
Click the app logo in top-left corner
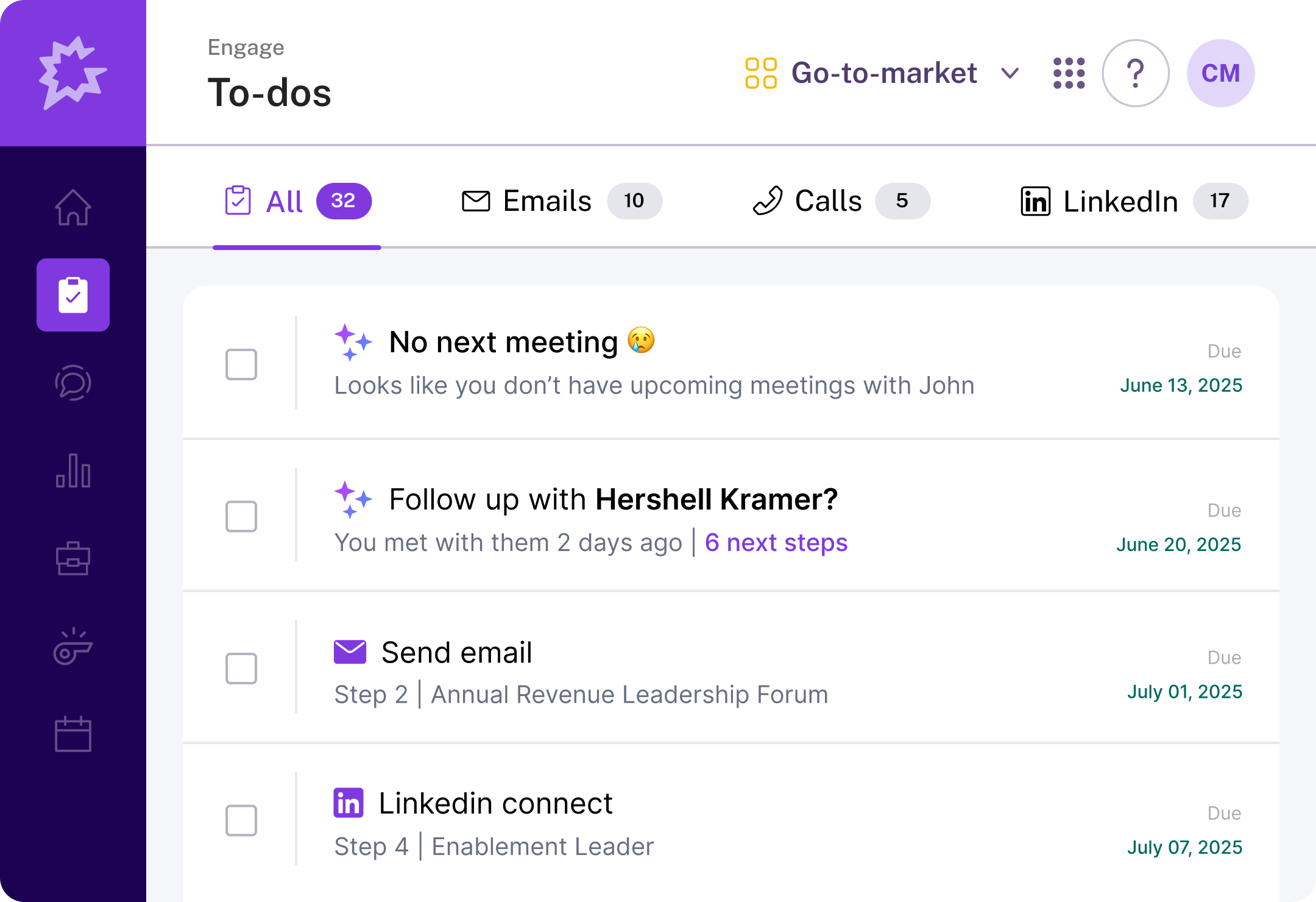[73, 73]
